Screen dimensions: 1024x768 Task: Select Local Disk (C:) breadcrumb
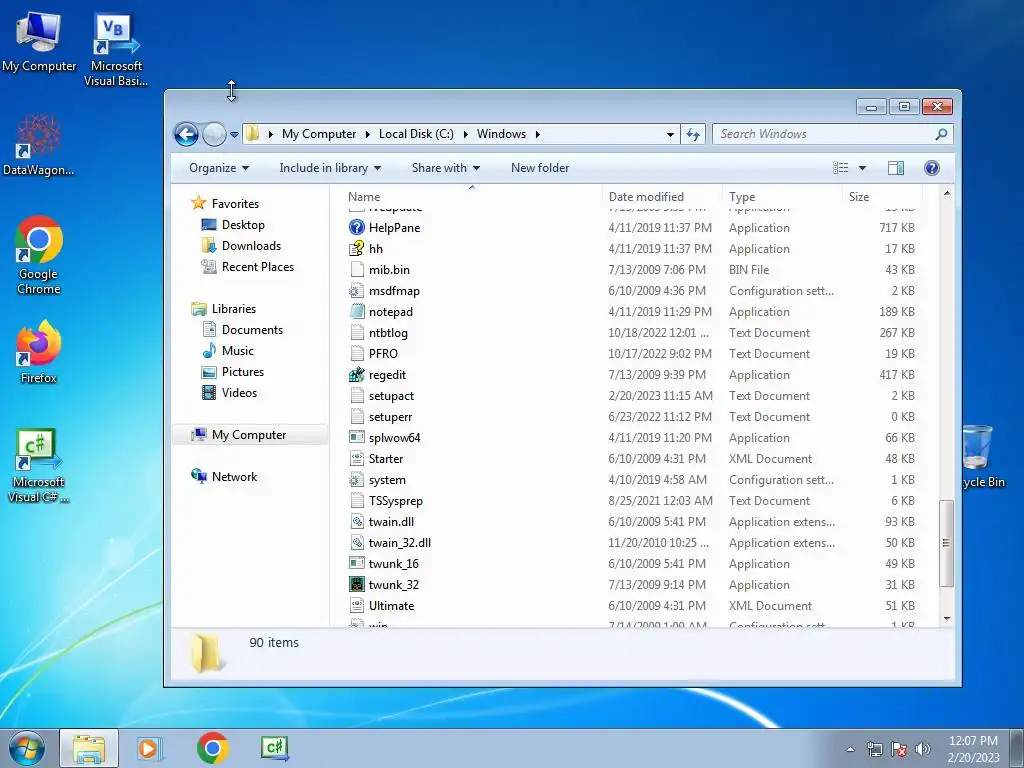coord(416,134)
